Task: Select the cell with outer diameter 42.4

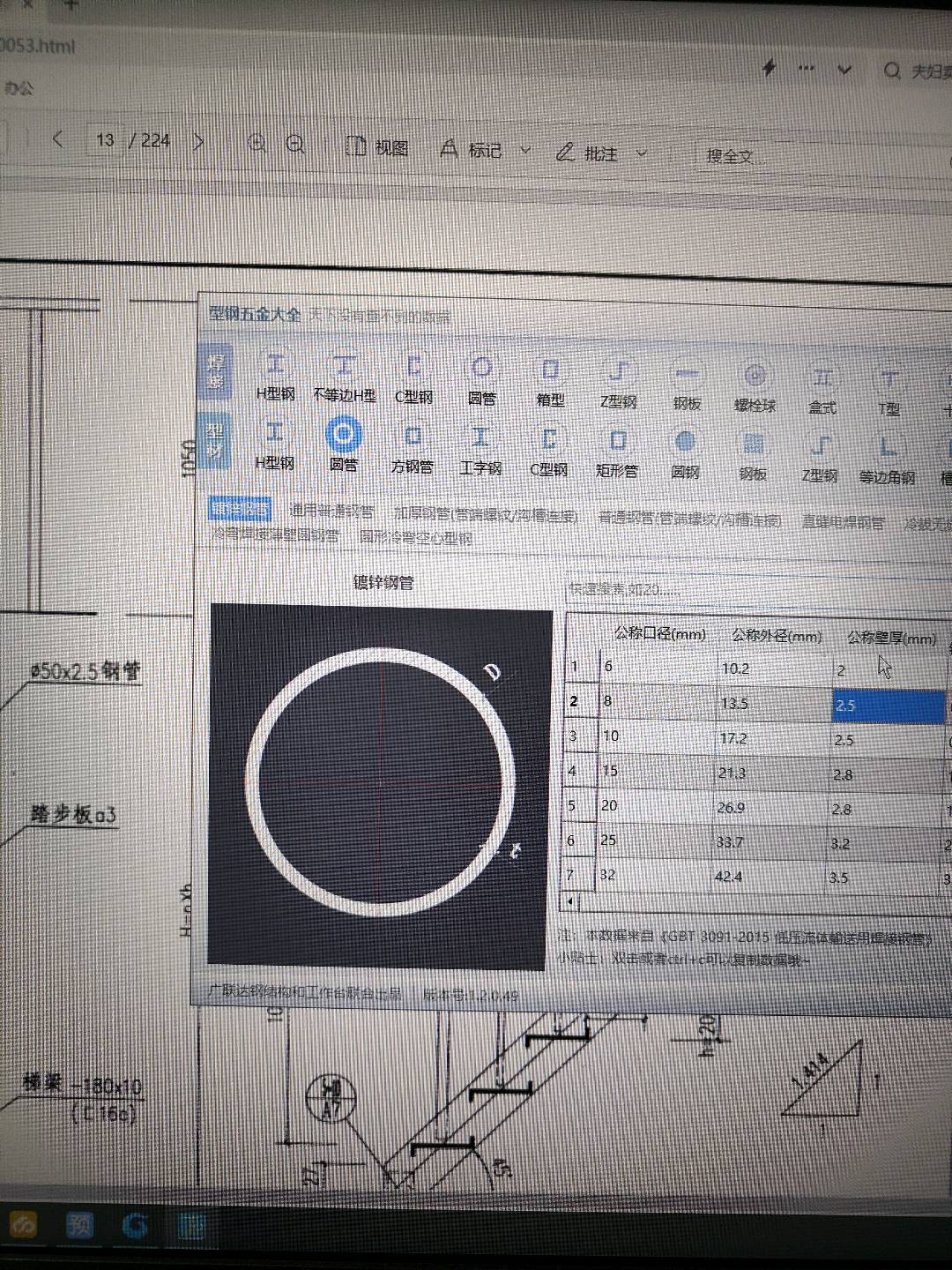Action: click(x=768, y=876)
